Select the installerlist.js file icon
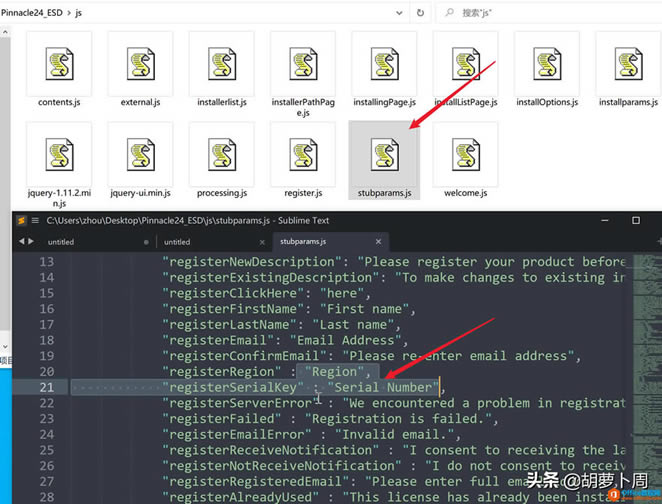The image size is (662, 504). click(x=222, y=64)
